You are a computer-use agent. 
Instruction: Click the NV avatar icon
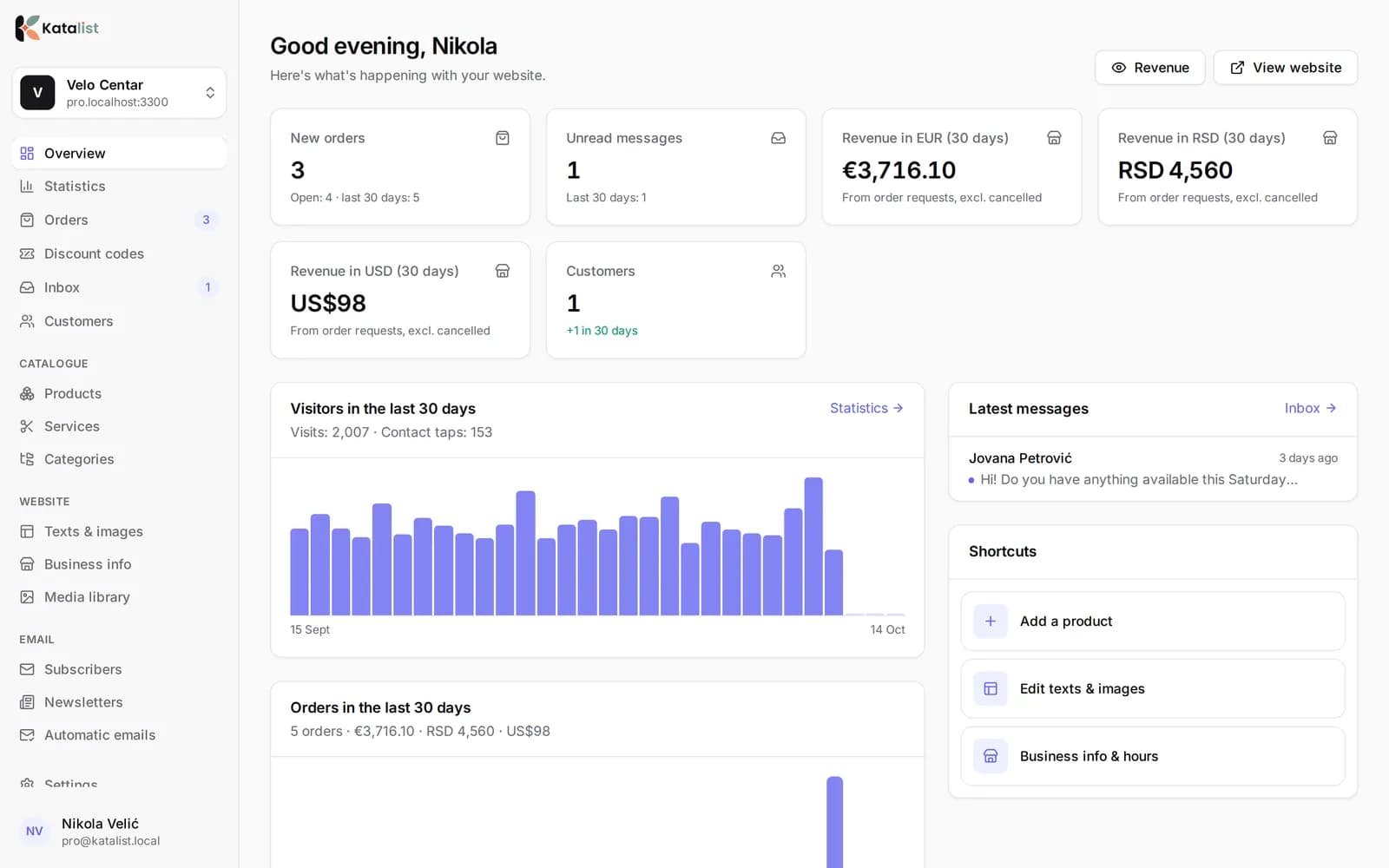35,832
